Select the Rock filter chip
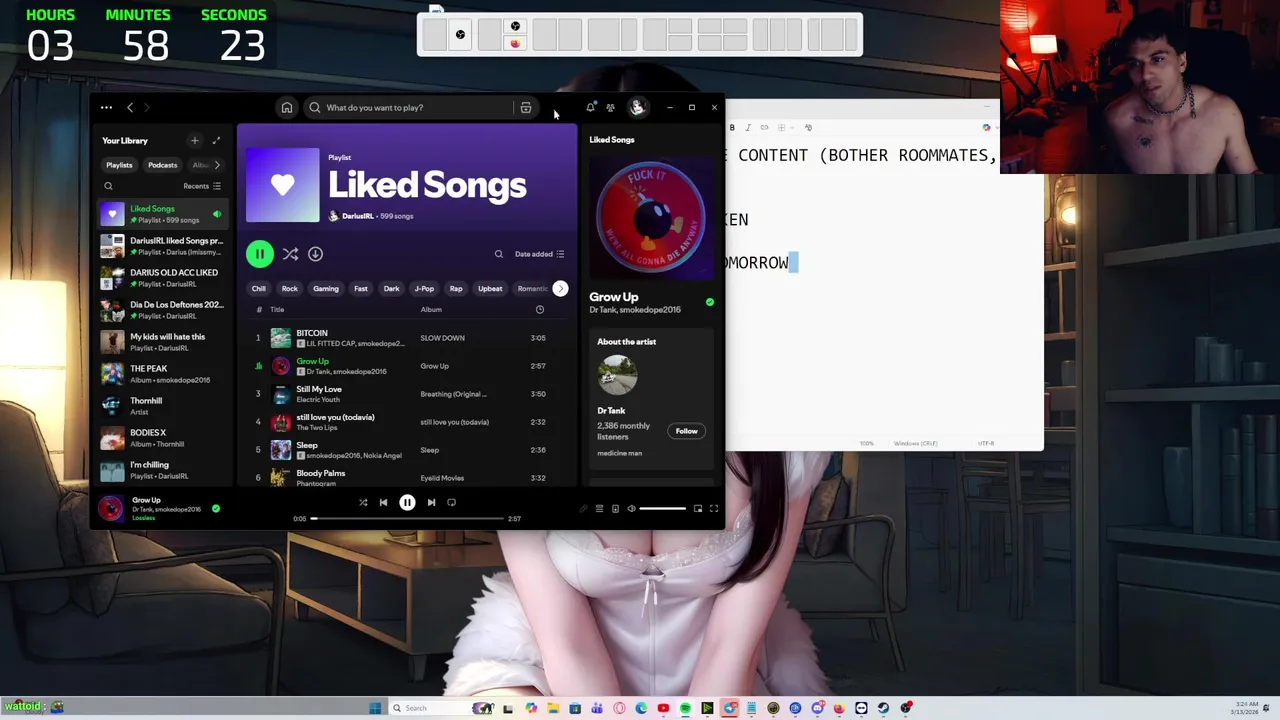Image resolution: width=1280 pixels, height=720 pixels. click(x=290, y=289)
